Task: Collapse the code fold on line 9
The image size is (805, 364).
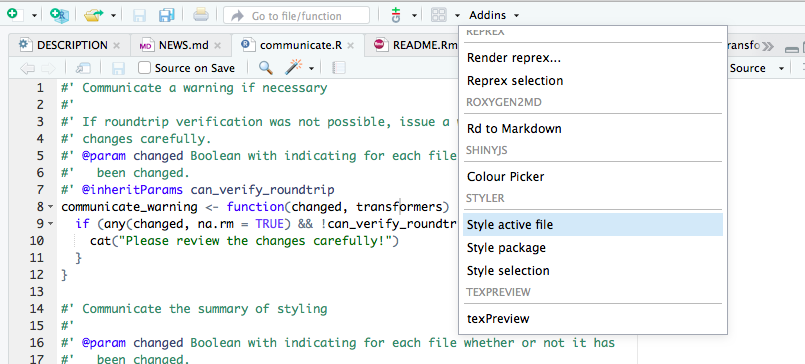Action: tap(50, 224)
